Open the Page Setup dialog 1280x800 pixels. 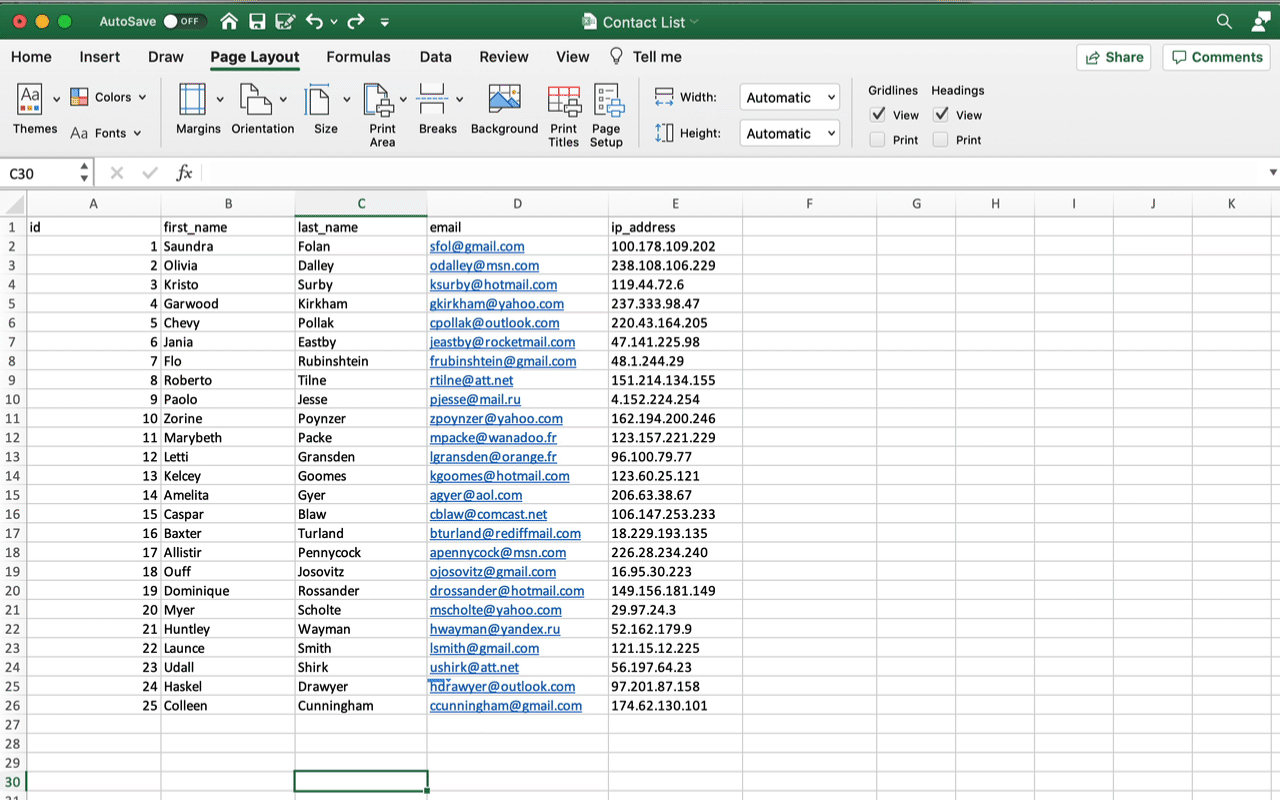coord(607,115)
